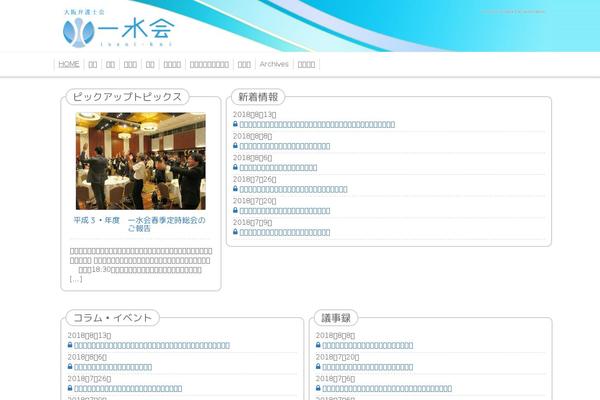Viewport: 600px width, 400px height.
Task: Click the 一水会 logo in the header
Action: [119, 28]
